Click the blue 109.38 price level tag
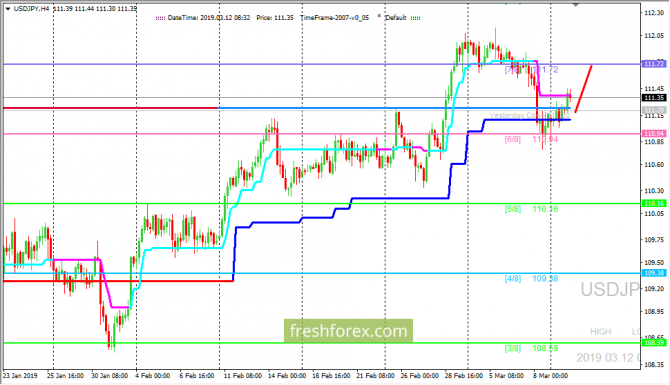 (x=654, y=273)
